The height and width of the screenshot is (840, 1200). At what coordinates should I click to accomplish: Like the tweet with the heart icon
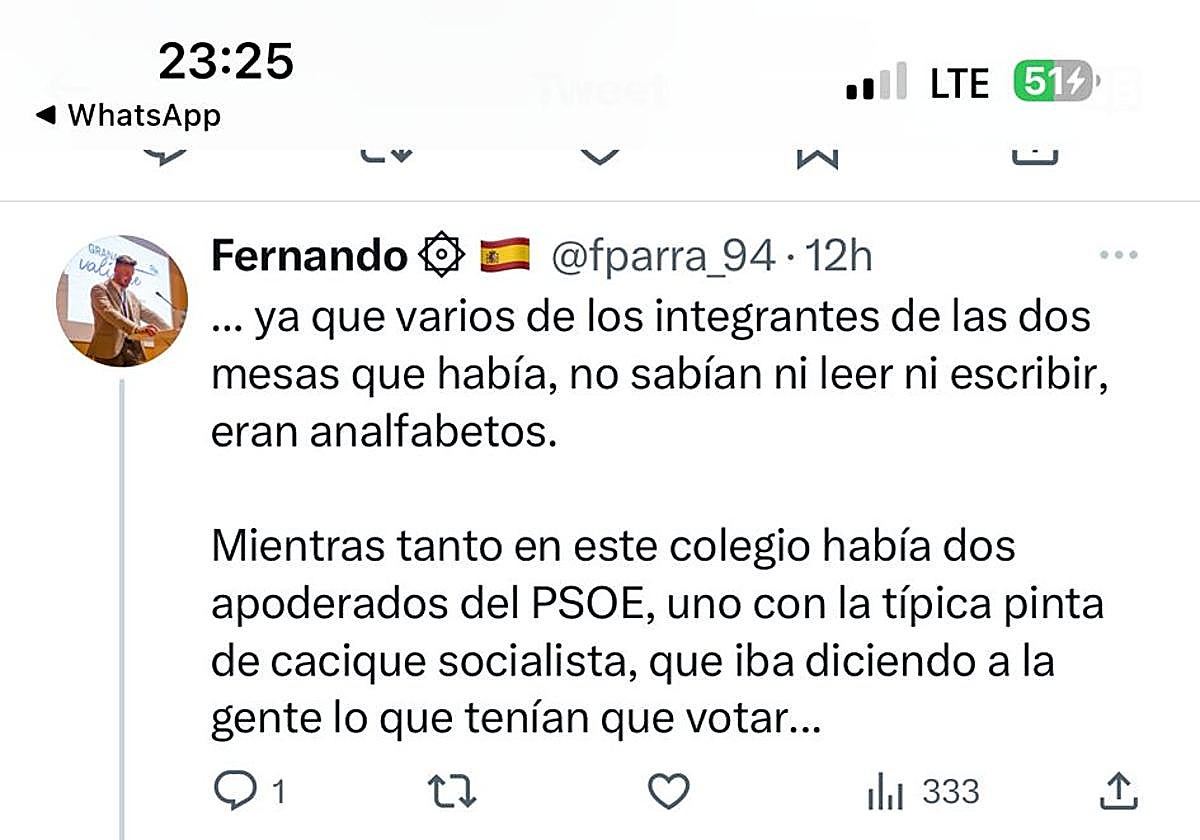pos(667,789)
